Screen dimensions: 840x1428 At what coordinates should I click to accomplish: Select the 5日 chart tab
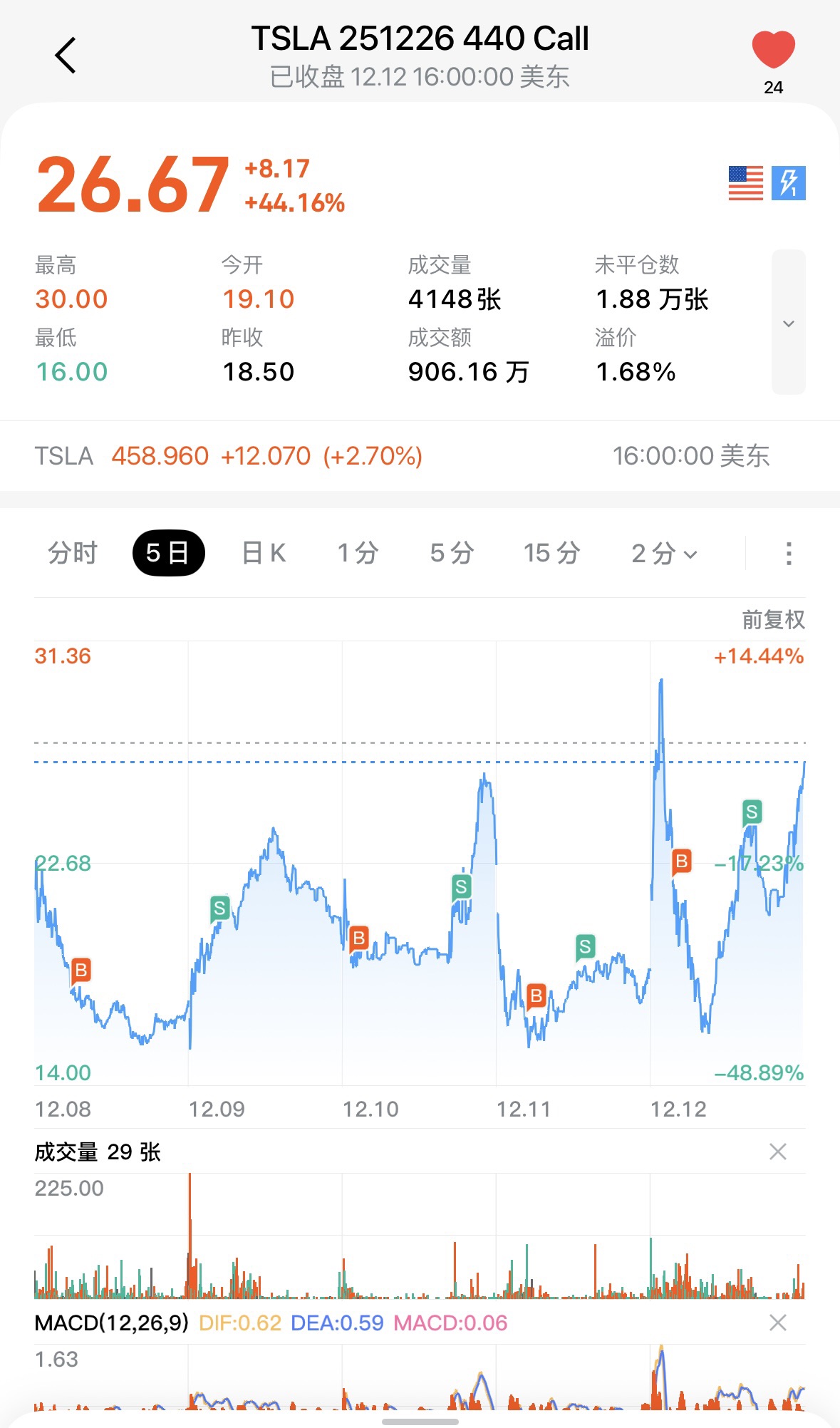168,553
